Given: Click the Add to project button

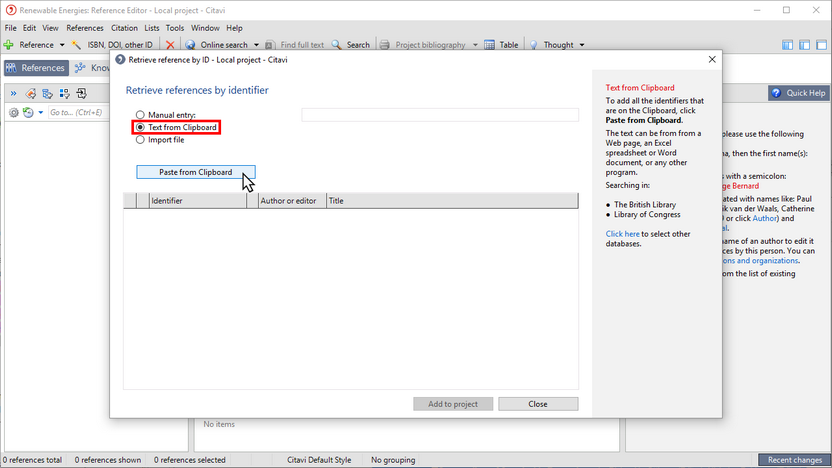Looking at the screenshot, I should 453,404.
